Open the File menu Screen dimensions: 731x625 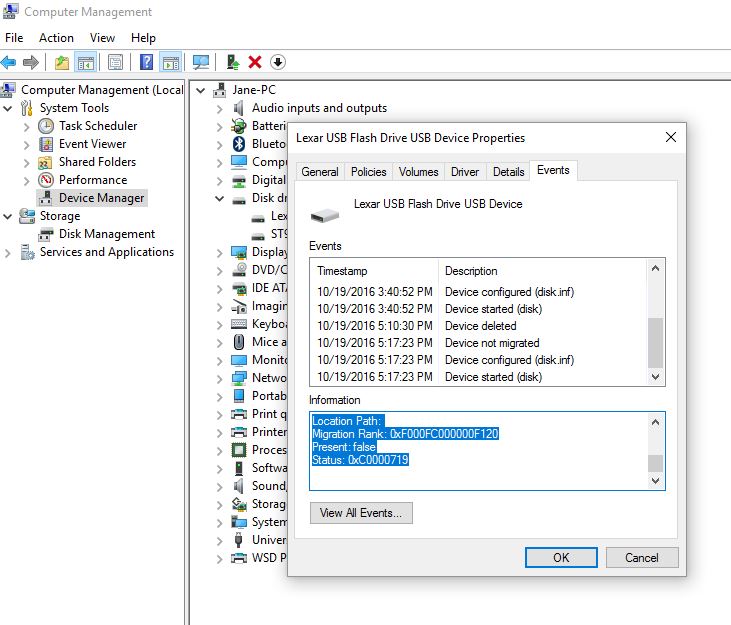point(14,38)
